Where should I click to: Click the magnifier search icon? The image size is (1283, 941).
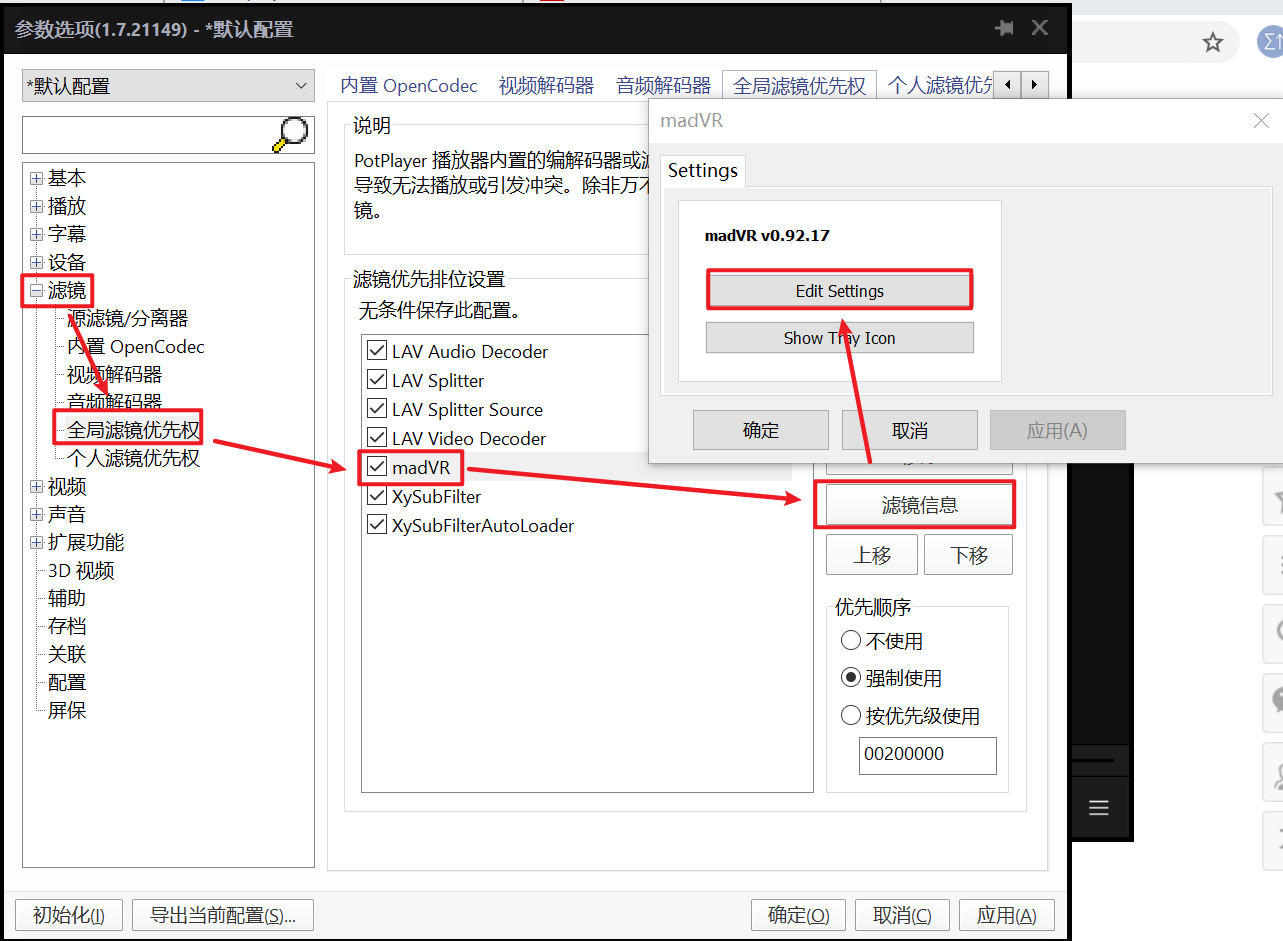point(290,135)
